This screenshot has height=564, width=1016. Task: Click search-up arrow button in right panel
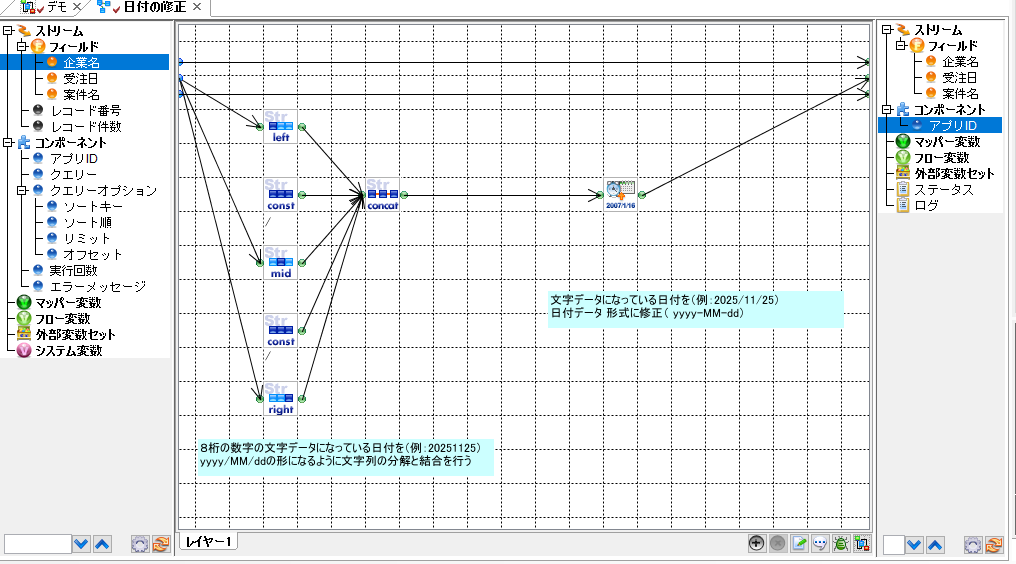pos(935,545)
